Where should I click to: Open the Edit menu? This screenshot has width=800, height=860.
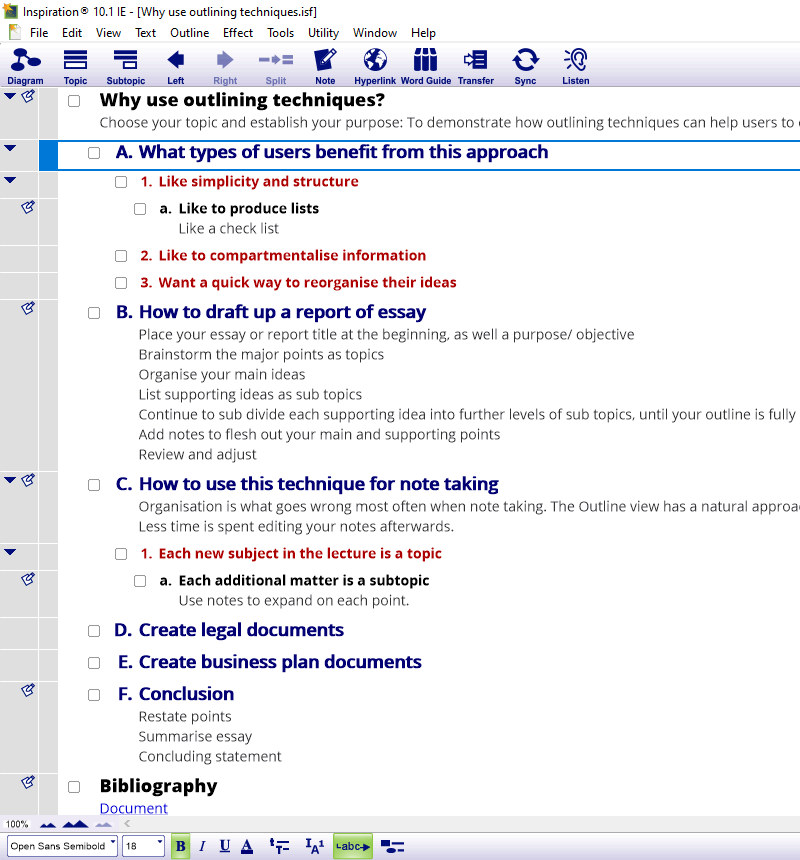72,33
